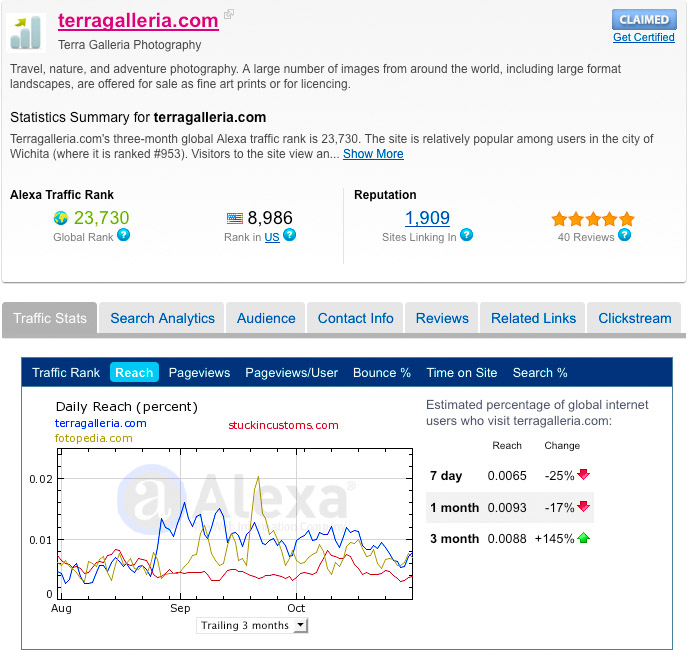Click the Sites Linking In label
The image size is (689, 650).
[x=419, y=237]
